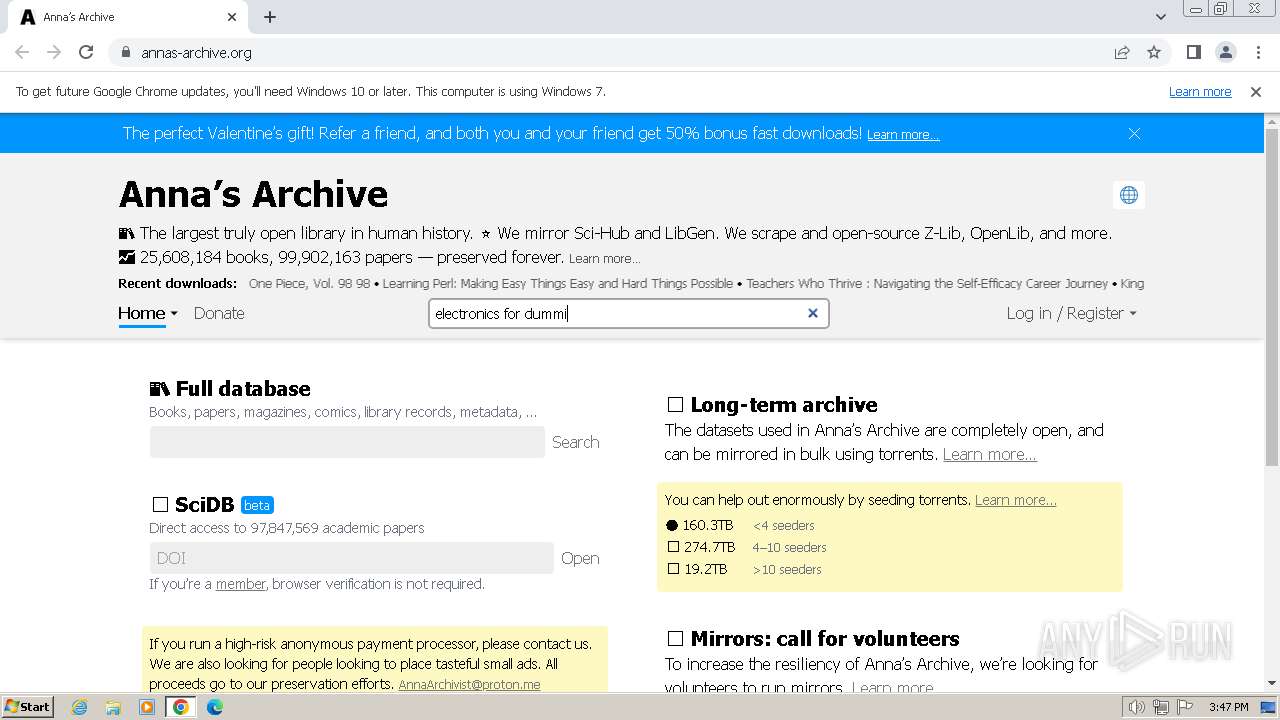
Task: Click Learn more in Valentine's banner
Action: point(903,134)
